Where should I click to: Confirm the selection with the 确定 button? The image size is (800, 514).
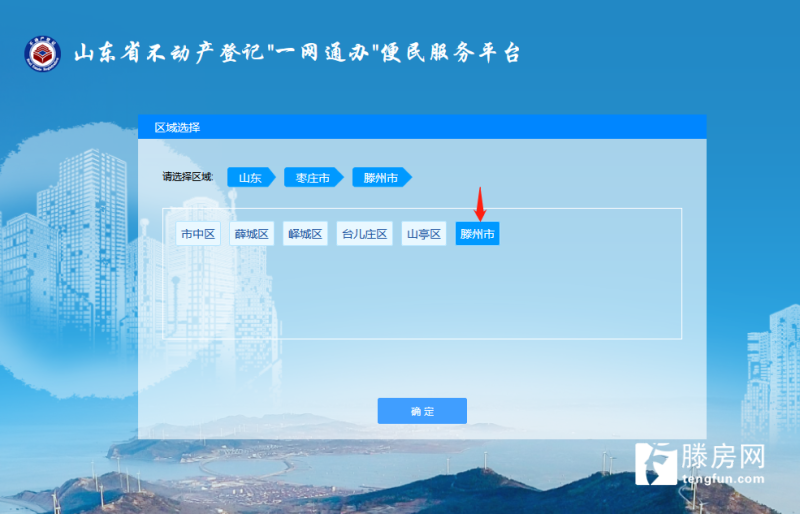[422, 411]
